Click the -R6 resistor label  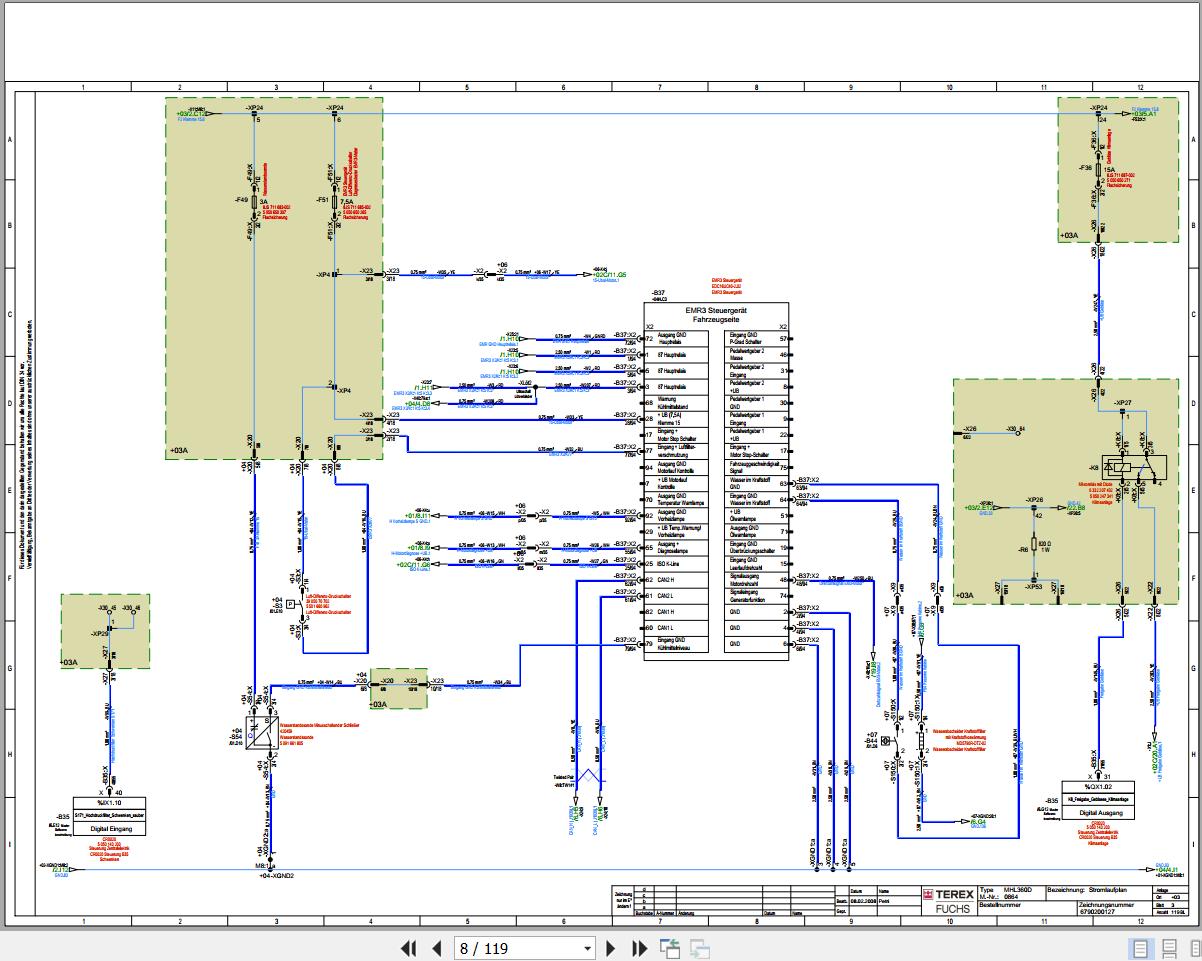pyautogui.click(x=1023, y=549)
